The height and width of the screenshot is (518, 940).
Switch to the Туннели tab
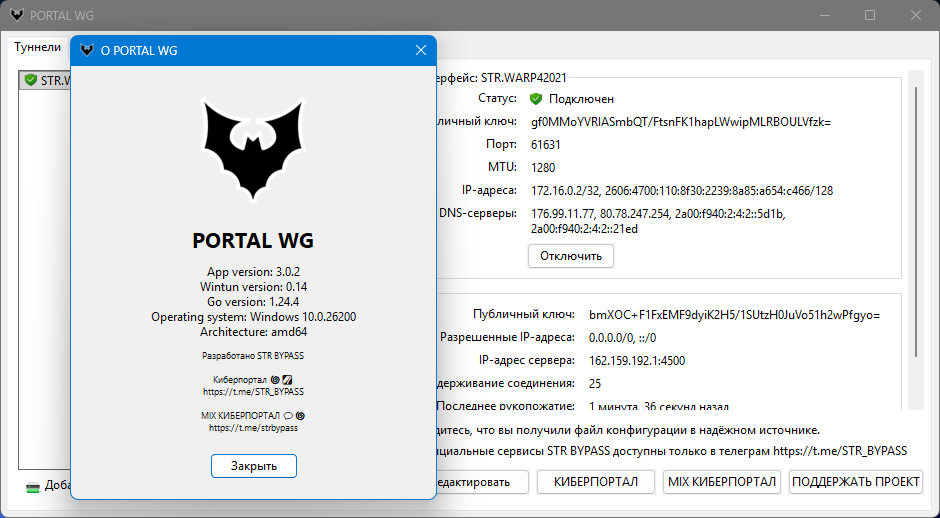click(38, 47)
